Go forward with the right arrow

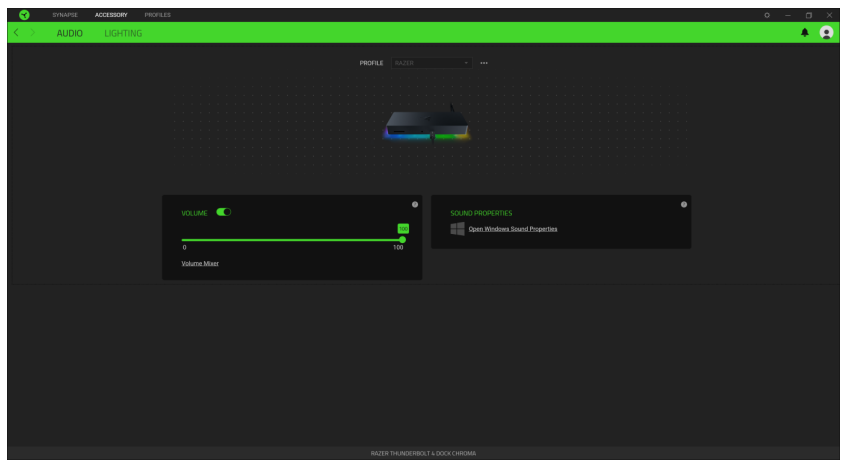(32, 32)
